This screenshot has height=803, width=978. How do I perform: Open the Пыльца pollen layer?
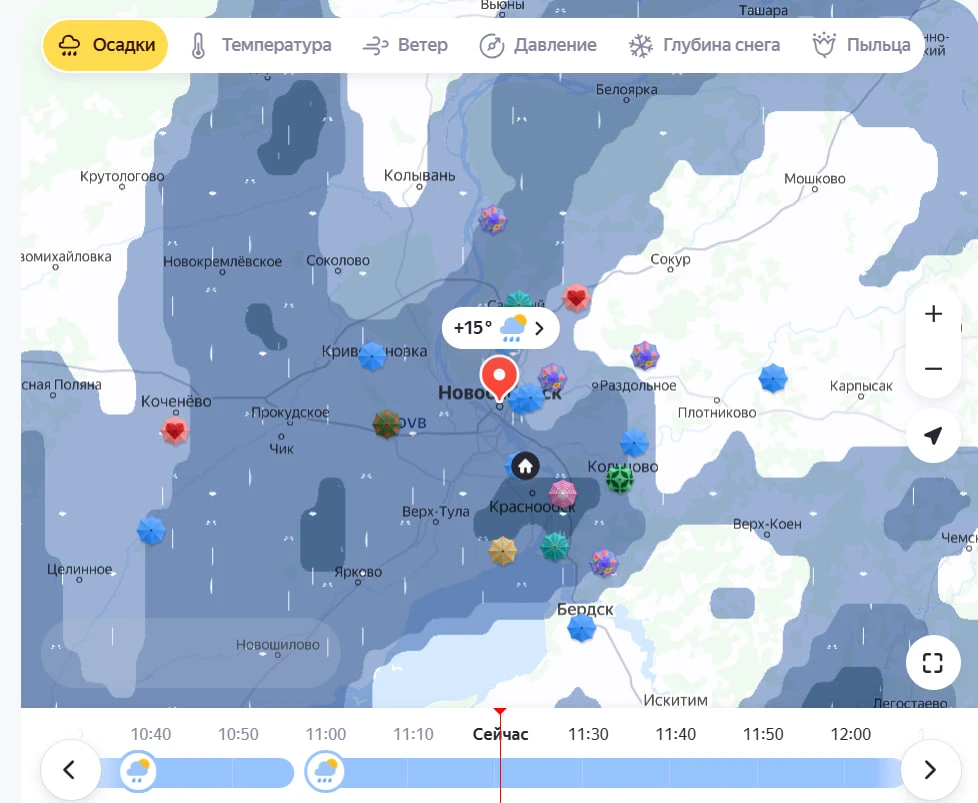point(861,45)
